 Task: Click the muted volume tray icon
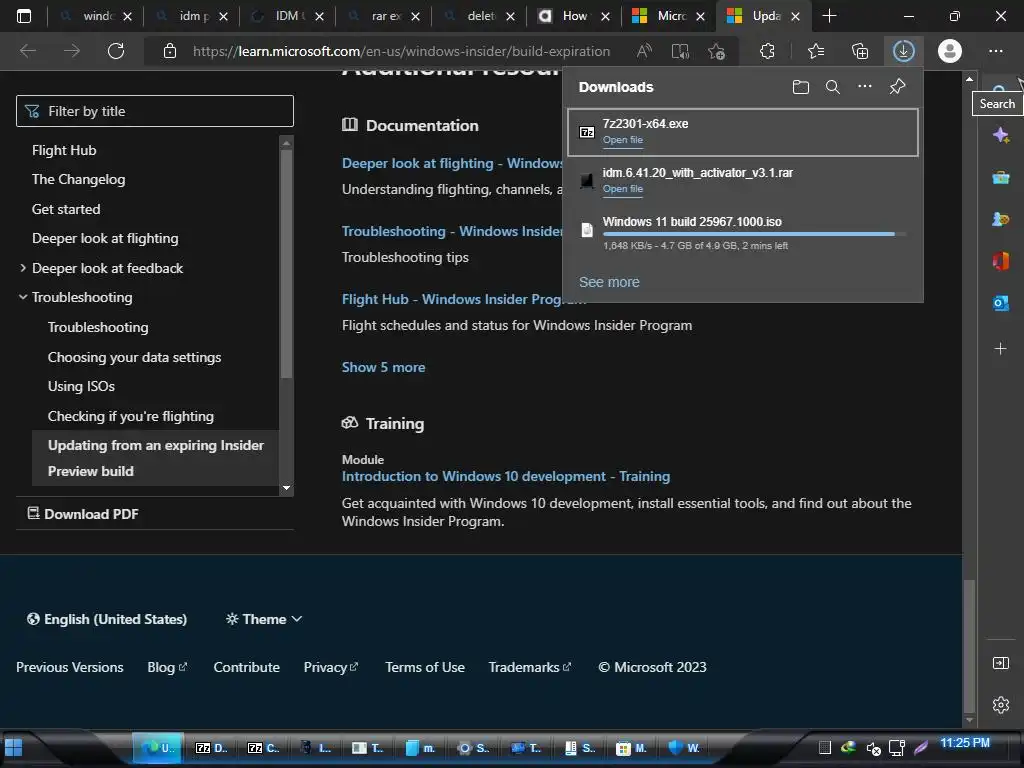874,748
